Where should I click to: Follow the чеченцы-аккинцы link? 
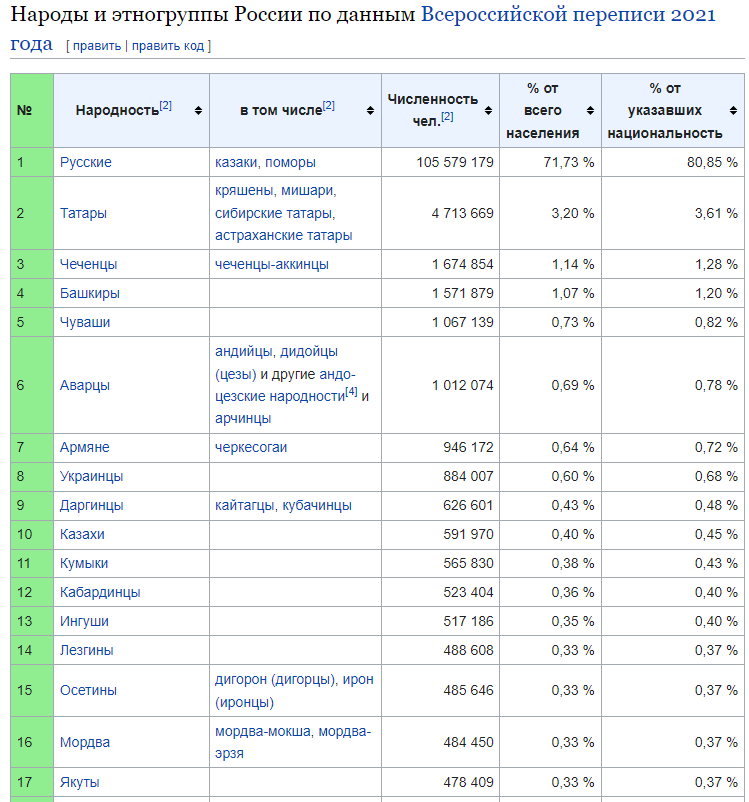tap(272, 264)
